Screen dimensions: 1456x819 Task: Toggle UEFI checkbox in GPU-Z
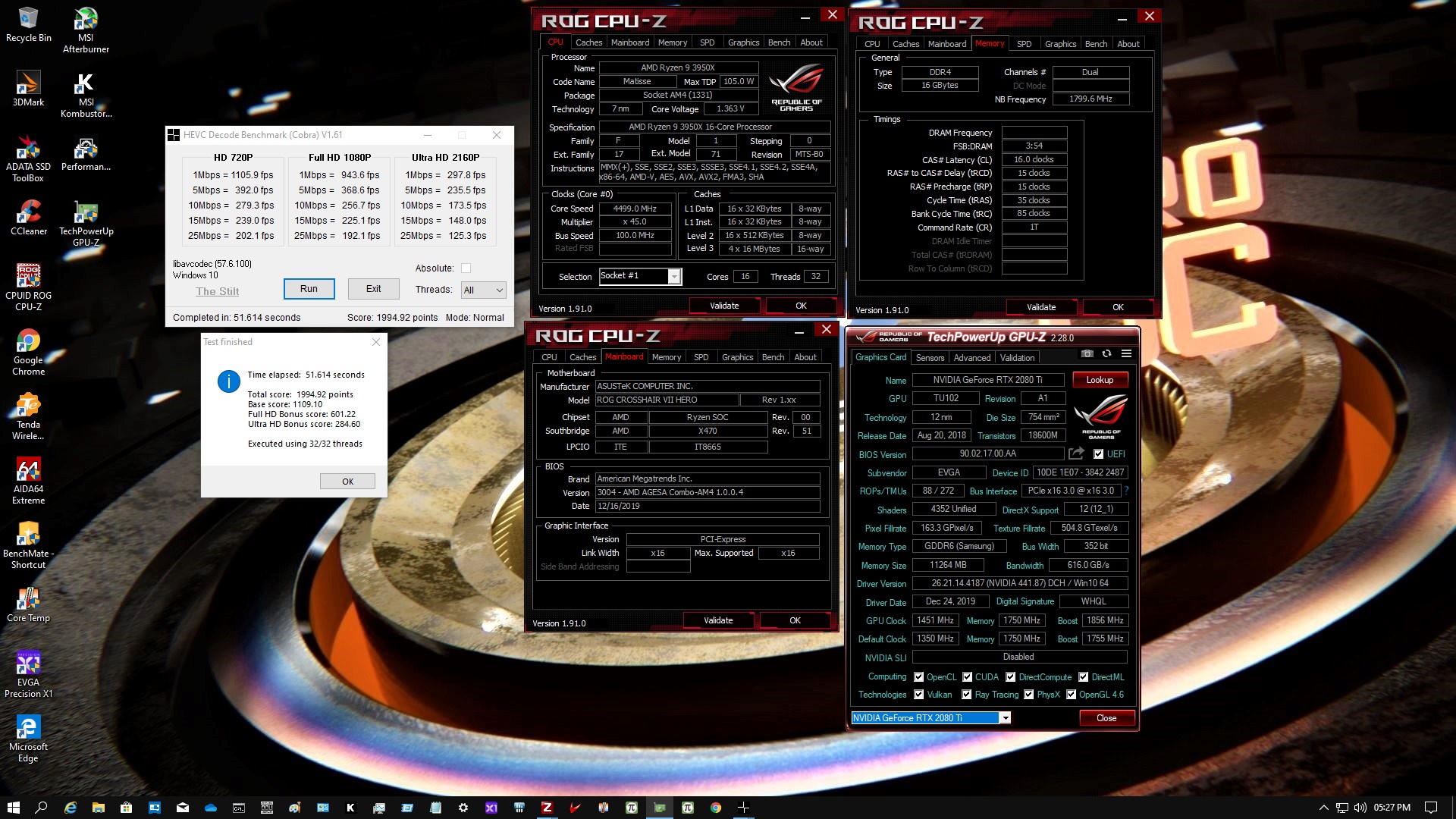click(1098, 454)
